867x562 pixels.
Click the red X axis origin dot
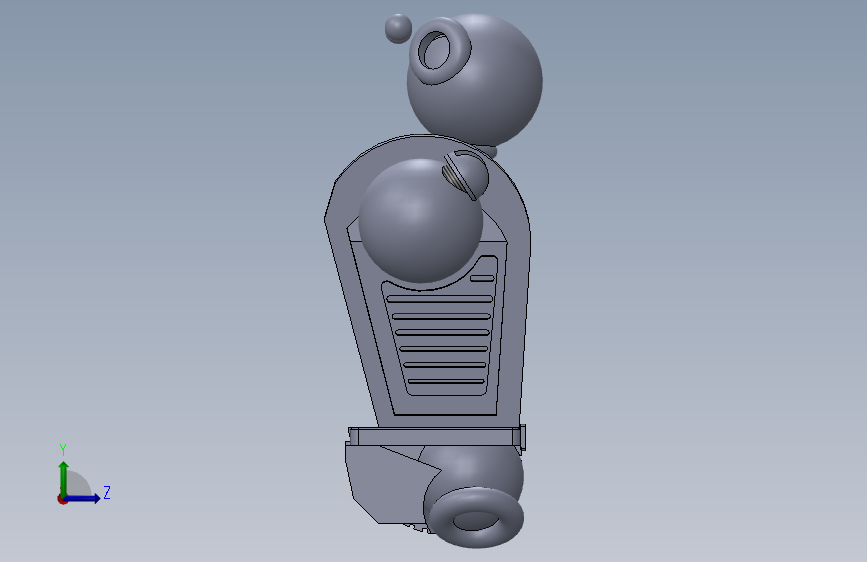[62, 499]
